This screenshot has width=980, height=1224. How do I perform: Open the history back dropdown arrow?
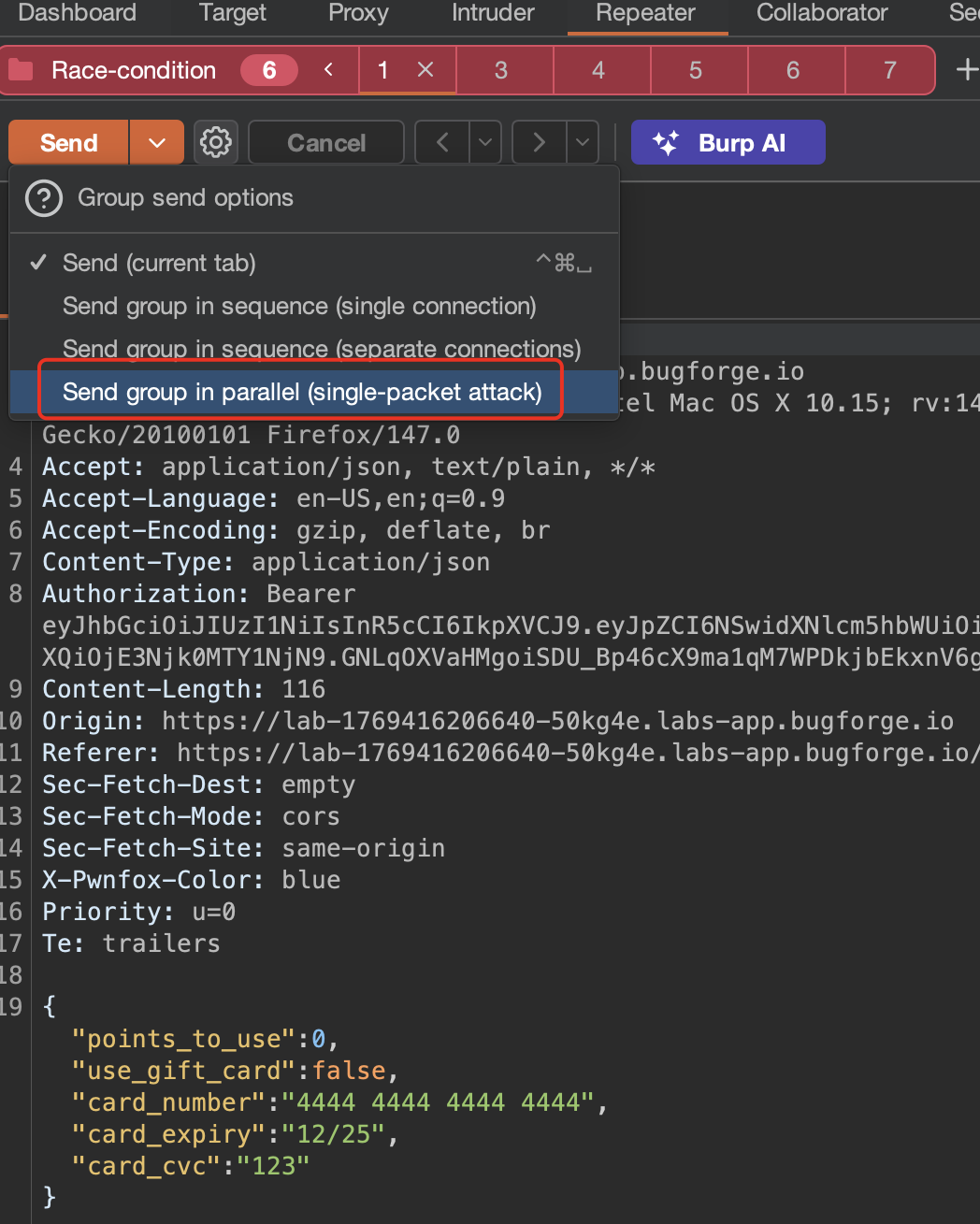pyautogui.click(x=484, y=143)
